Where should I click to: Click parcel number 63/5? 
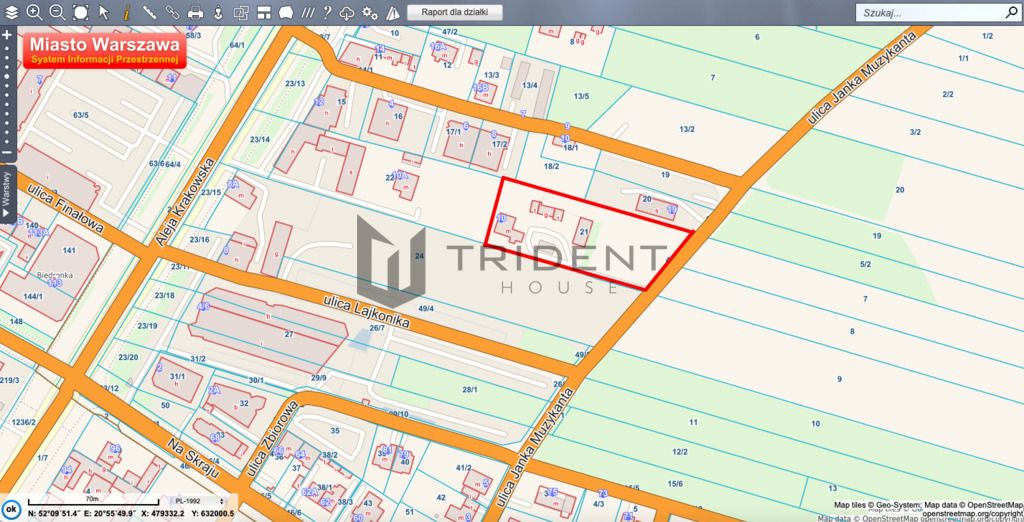click(80, 115)
